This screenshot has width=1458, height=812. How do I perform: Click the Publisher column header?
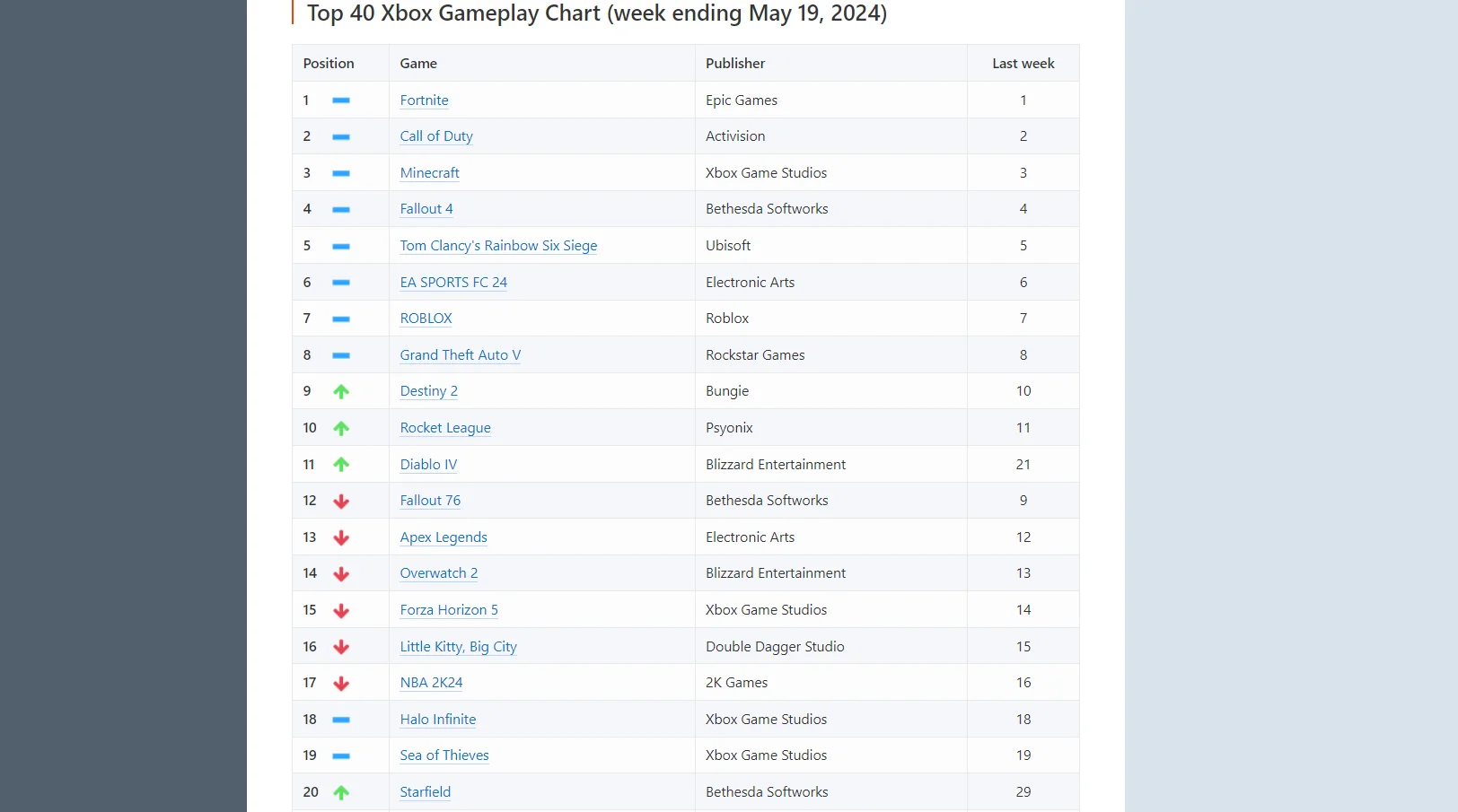click(735, 64)
